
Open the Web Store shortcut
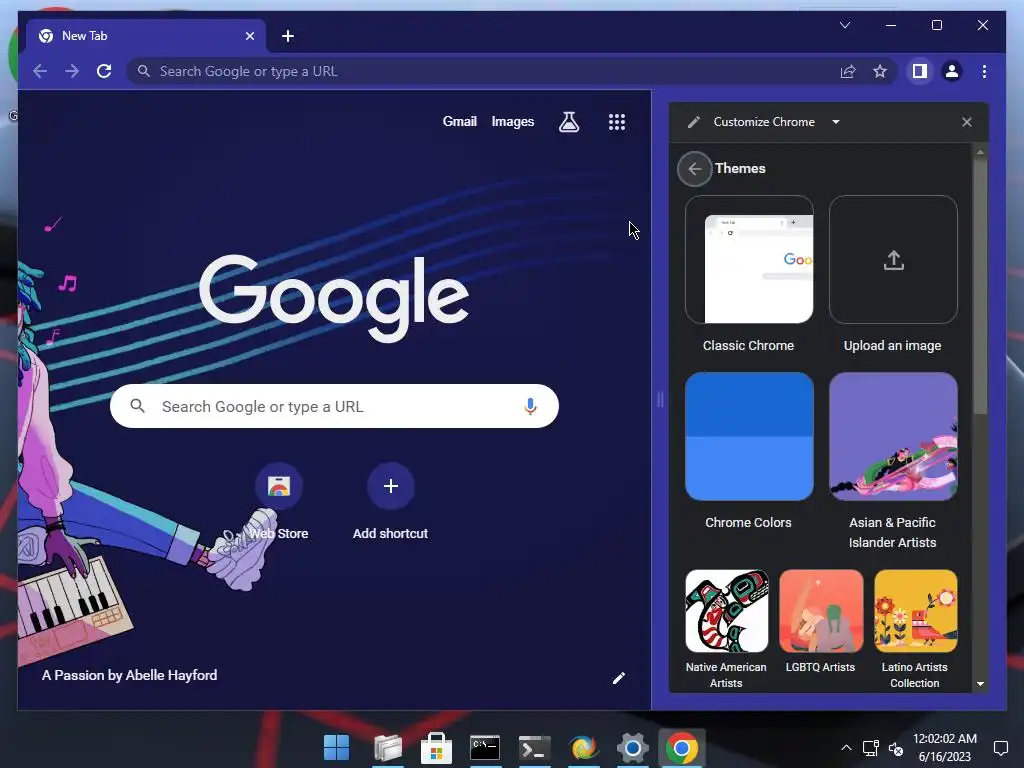279,502
